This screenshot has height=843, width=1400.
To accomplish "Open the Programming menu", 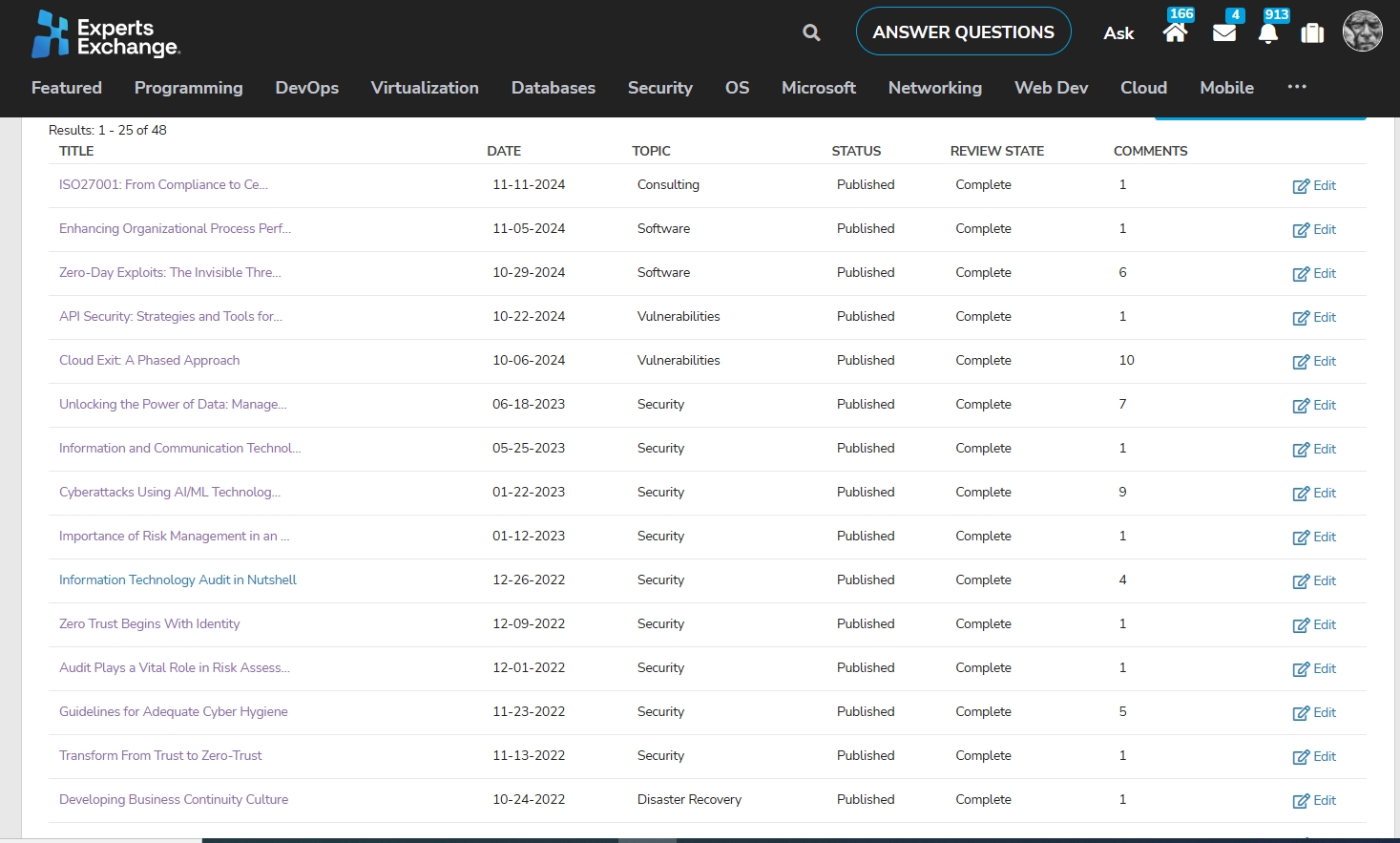I will (x=188, y=88).
